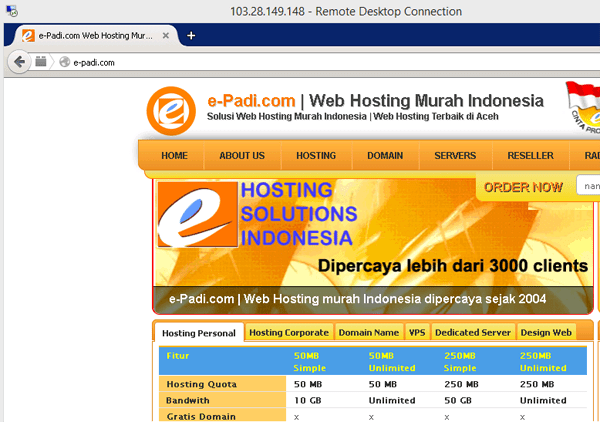Click the Remote Desktop Connection title bar icon
The height and width of the screenshot is (422, 600).
12,11
